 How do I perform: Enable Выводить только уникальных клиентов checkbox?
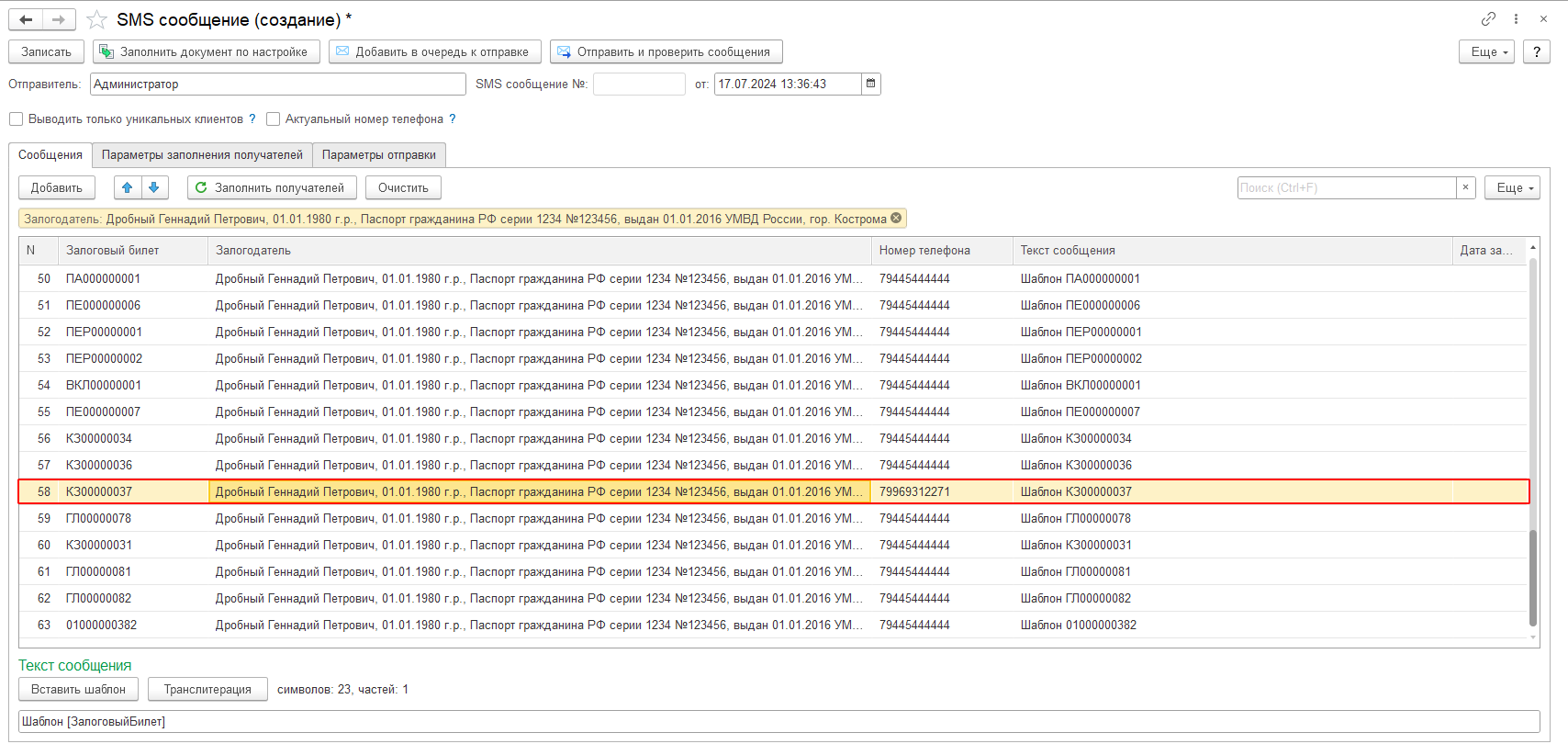pos(17,118)
